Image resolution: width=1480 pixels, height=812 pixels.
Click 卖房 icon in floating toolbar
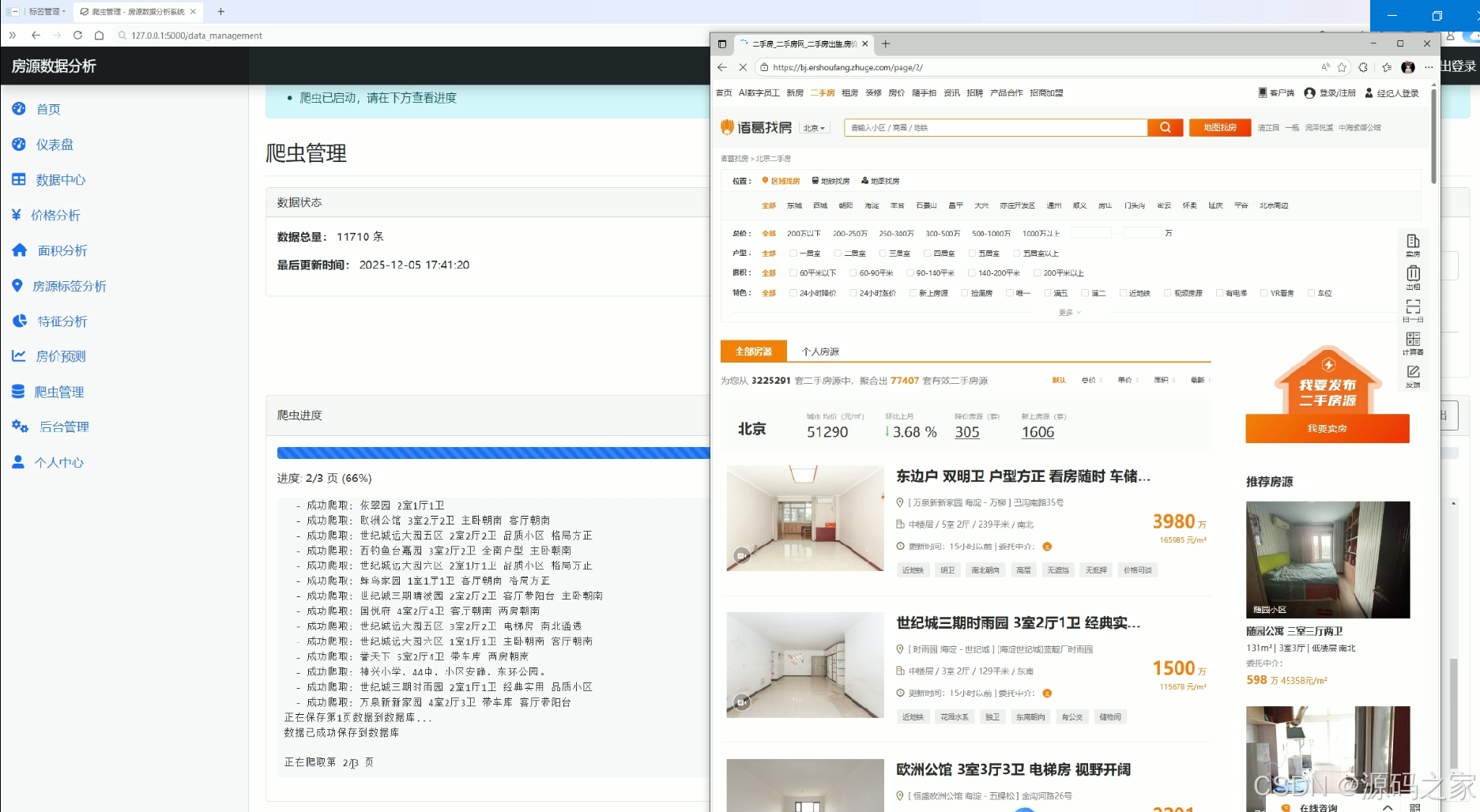[1413, 246]
